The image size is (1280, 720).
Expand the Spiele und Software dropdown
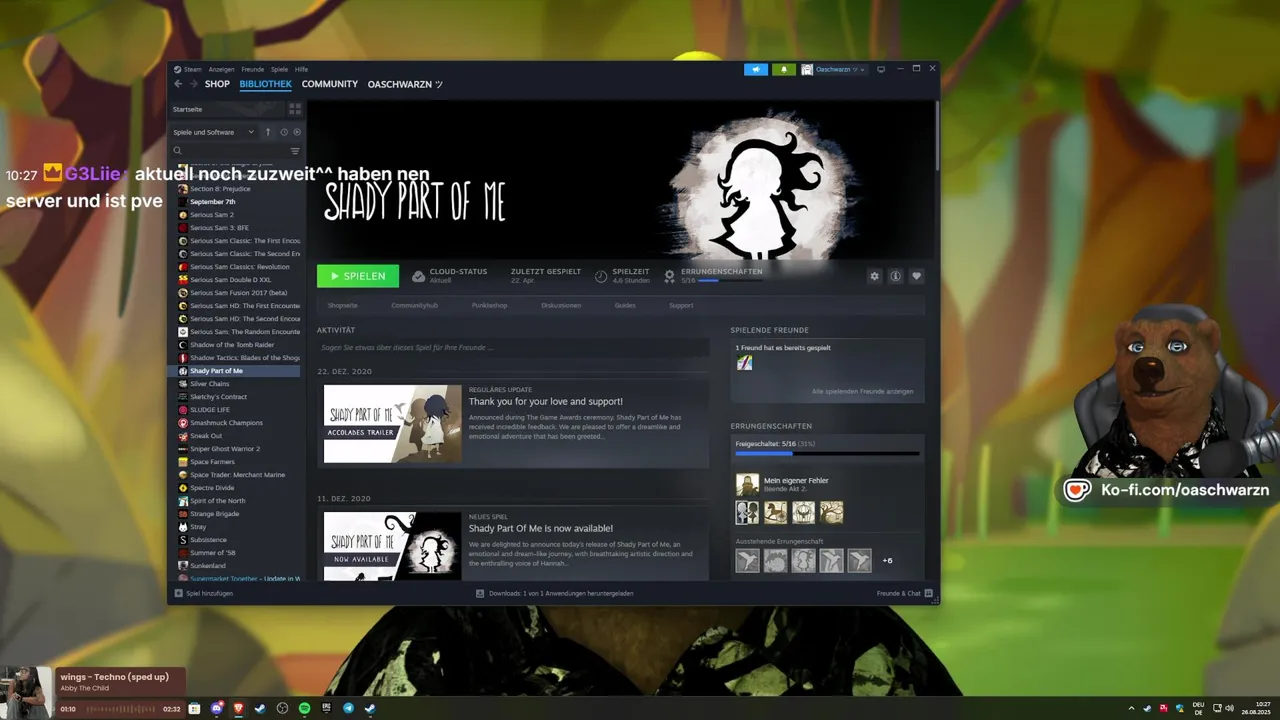(214, 132)
